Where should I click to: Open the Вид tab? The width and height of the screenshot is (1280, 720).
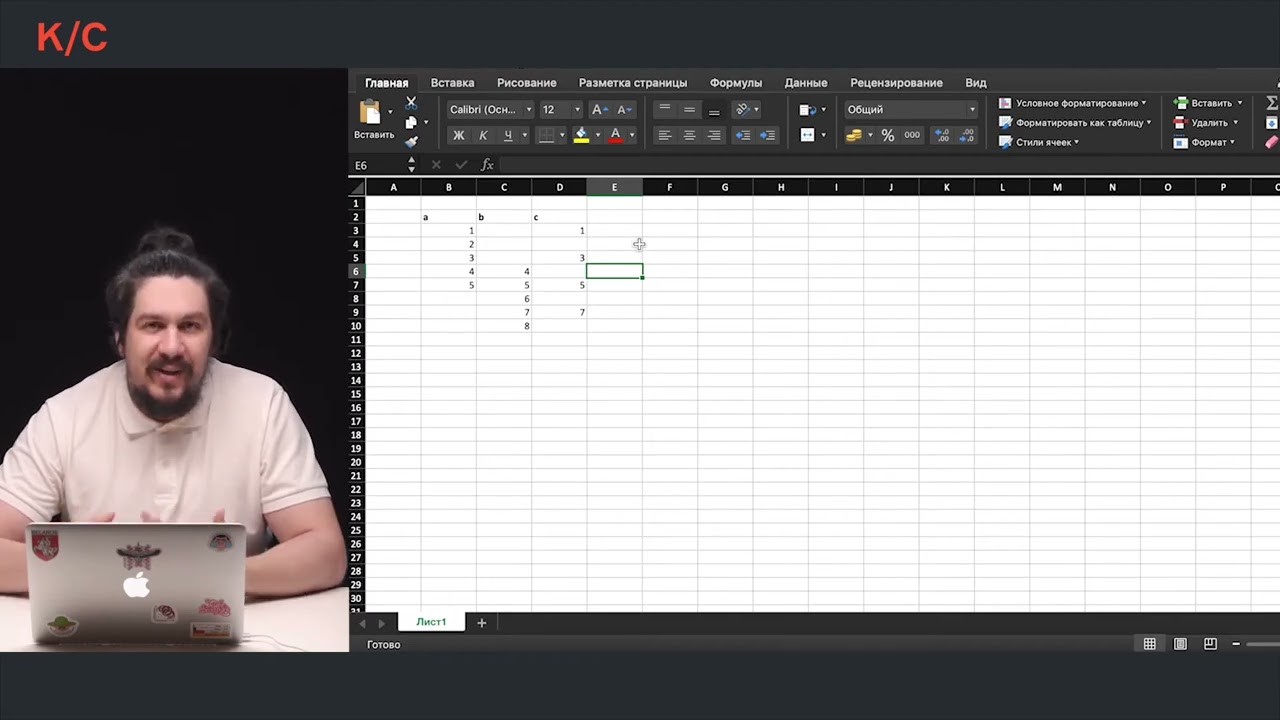[976, 83]
